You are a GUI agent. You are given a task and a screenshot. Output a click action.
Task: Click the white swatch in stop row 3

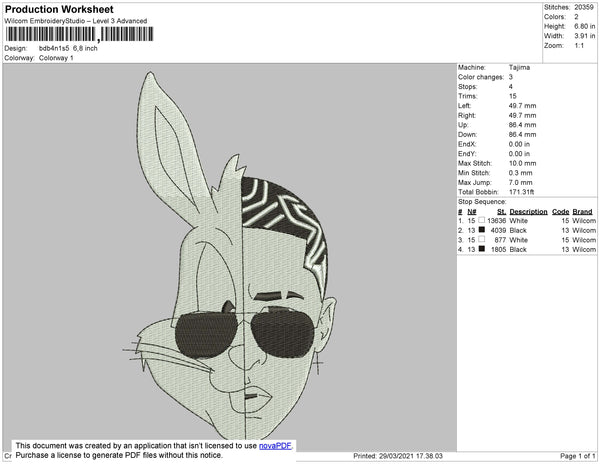(482, 239)
